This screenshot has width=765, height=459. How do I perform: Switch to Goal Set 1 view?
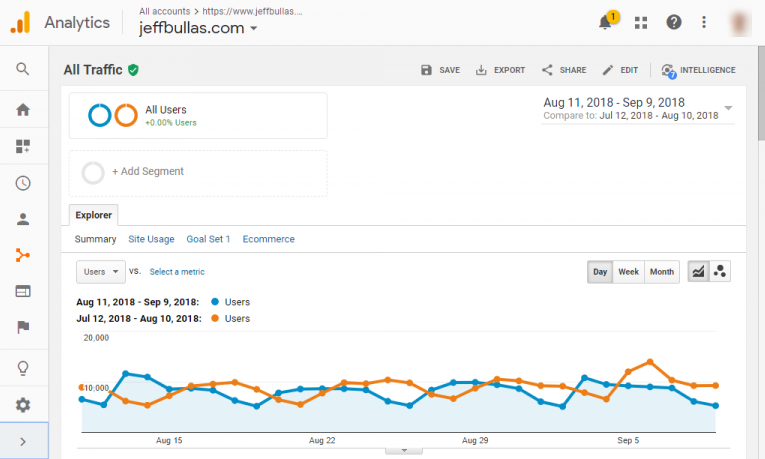coord(208,239)
